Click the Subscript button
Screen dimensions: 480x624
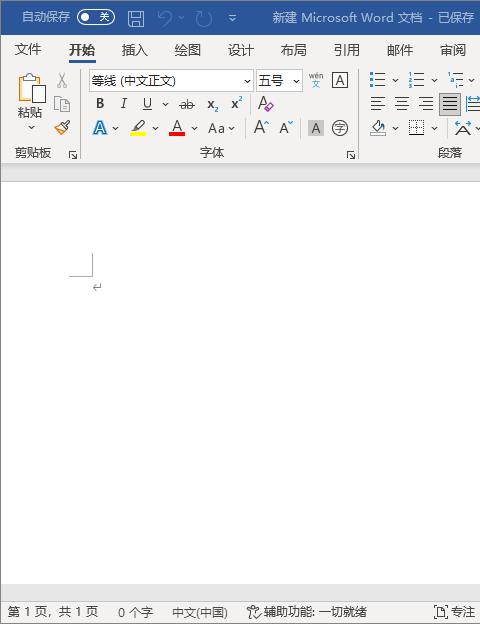[213, 105]
